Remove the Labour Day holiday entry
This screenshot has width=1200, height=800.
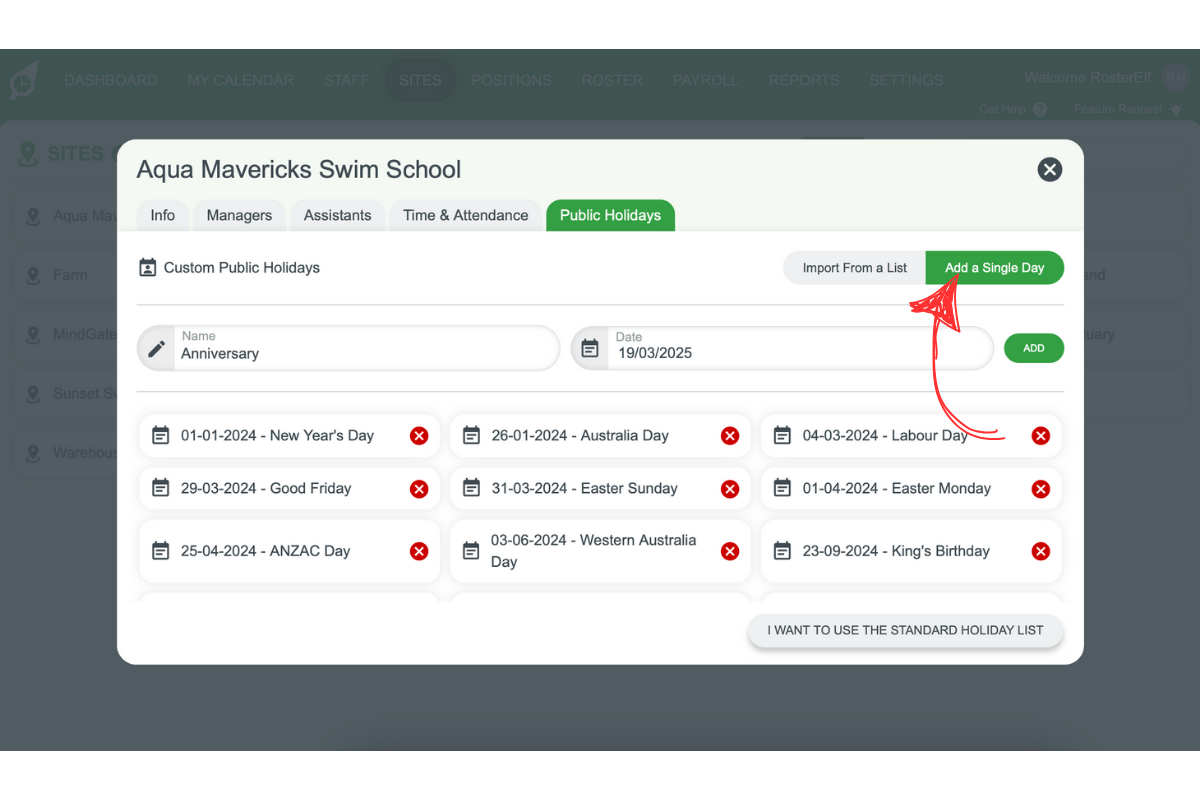[1040, 435]
